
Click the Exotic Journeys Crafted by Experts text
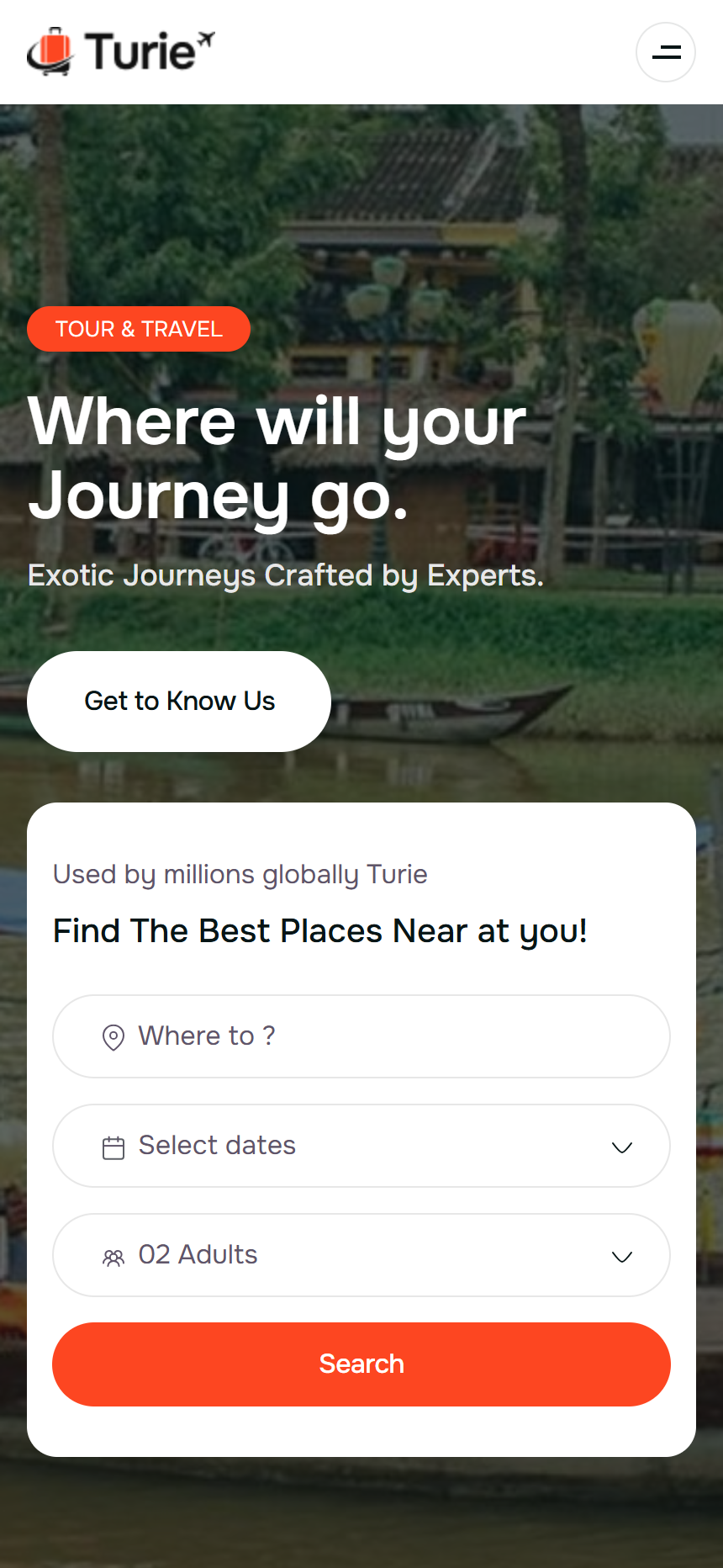point(286,576)
